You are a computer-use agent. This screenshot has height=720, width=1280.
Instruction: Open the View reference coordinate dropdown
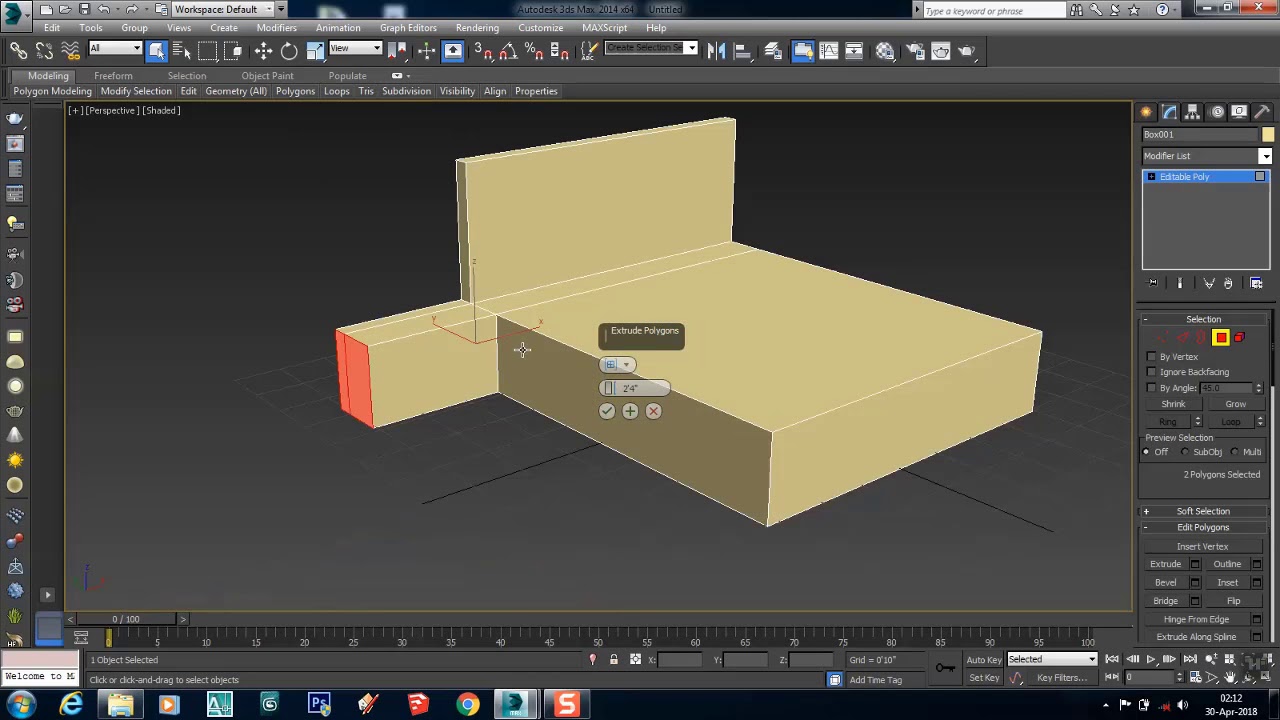(356, 49)
